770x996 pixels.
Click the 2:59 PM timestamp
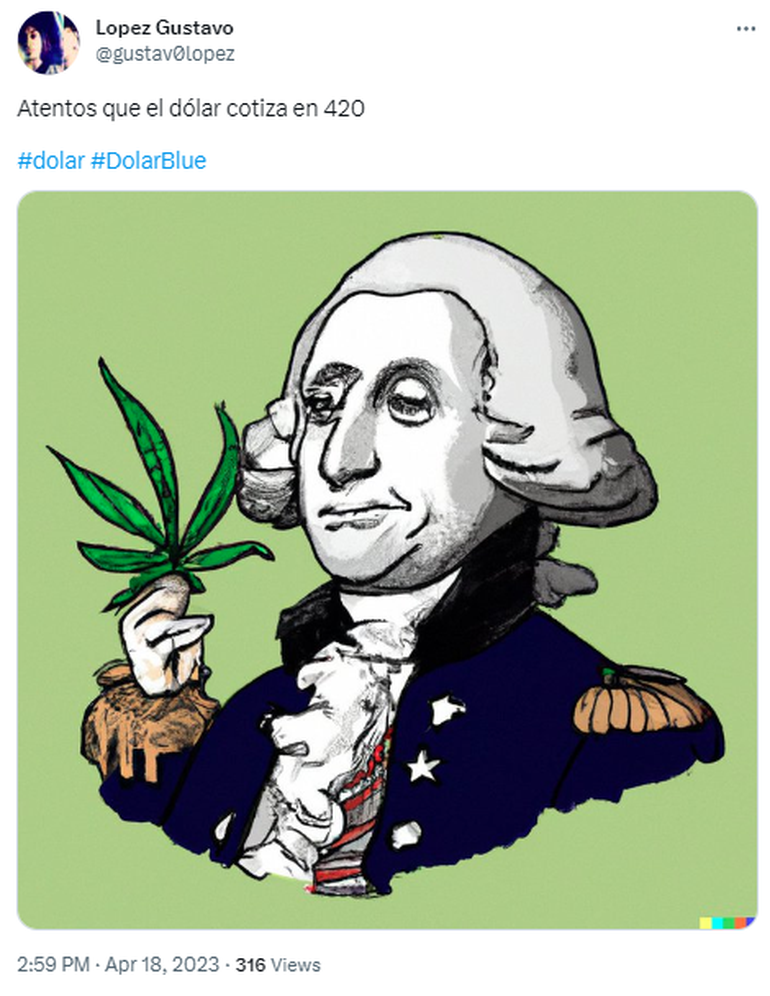click(53, 964)
